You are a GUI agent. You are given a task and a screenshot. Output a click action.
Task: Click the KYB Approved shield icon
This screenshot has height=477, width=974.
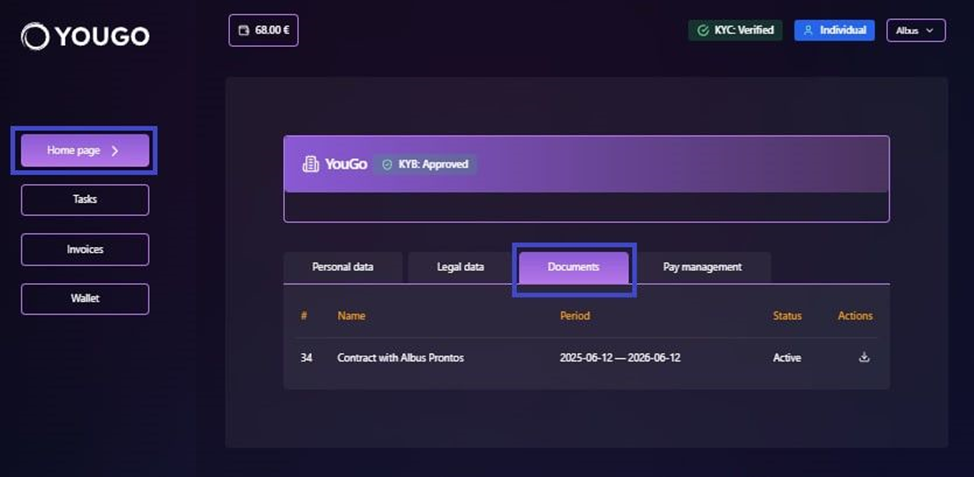click(387, 165)
